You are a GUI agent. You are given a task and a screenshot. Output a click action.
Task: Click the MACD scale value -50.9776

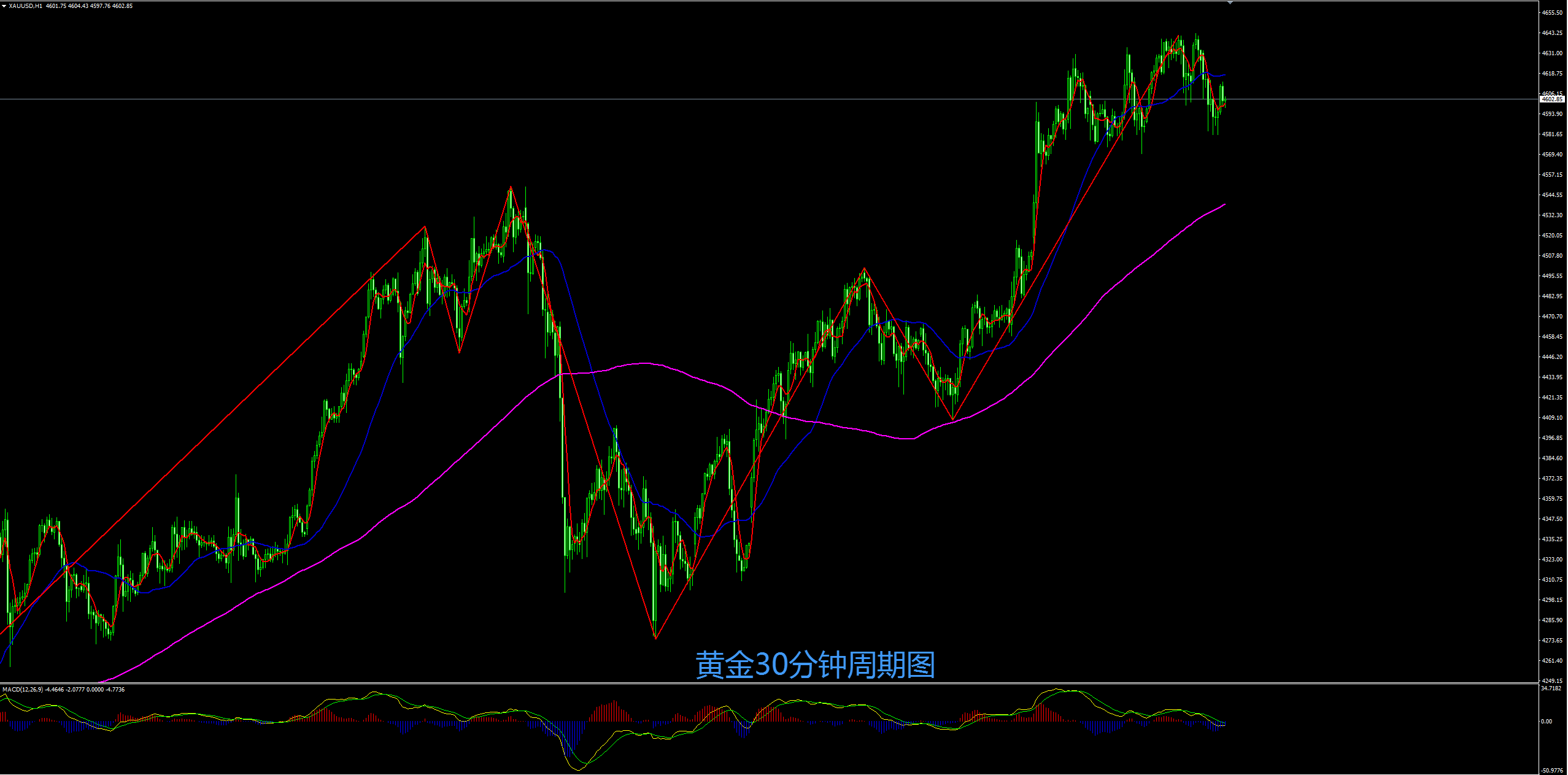pos(1551,771)
